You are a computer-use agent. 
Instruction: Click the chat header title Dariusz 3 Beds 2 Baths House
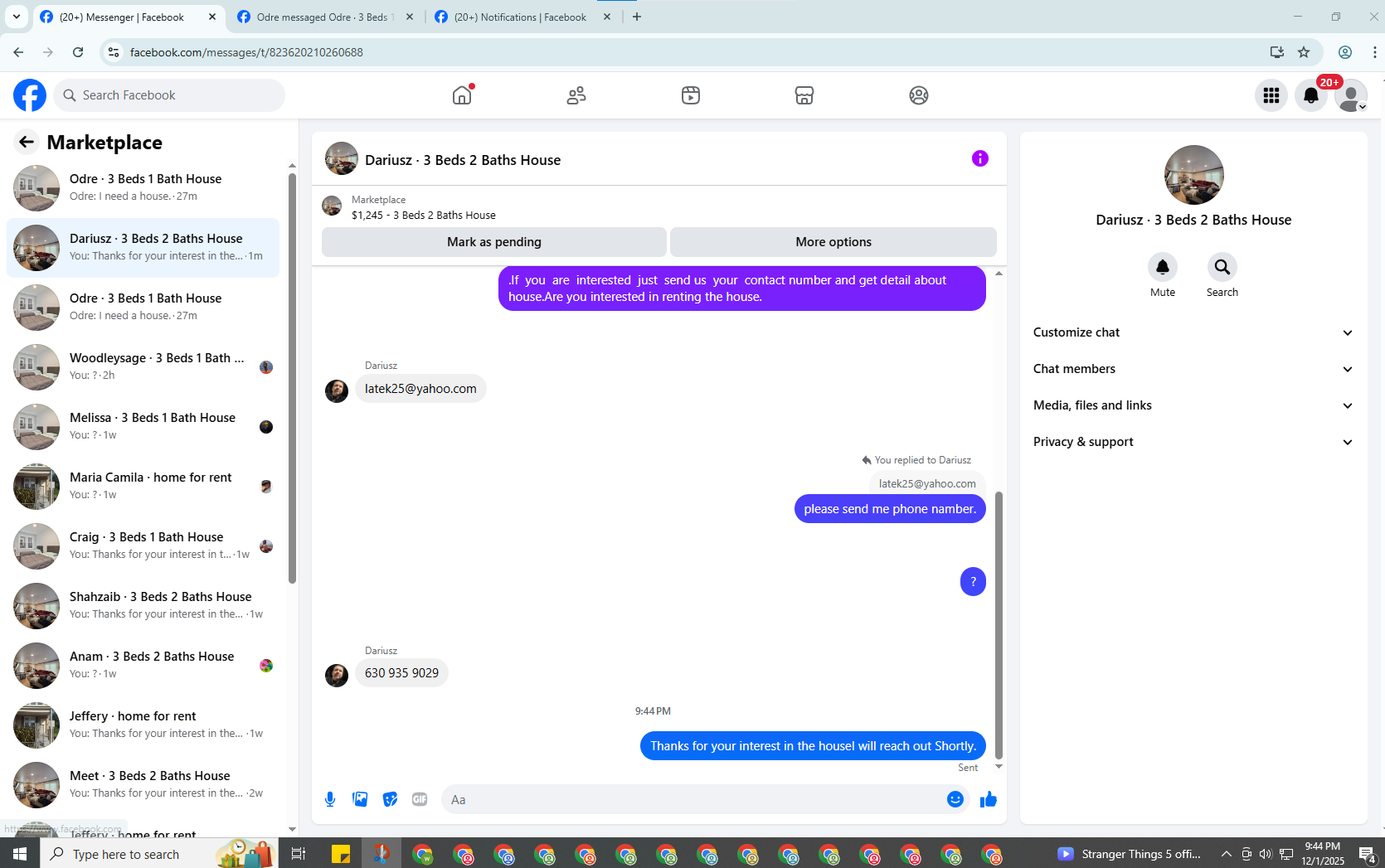463,160
